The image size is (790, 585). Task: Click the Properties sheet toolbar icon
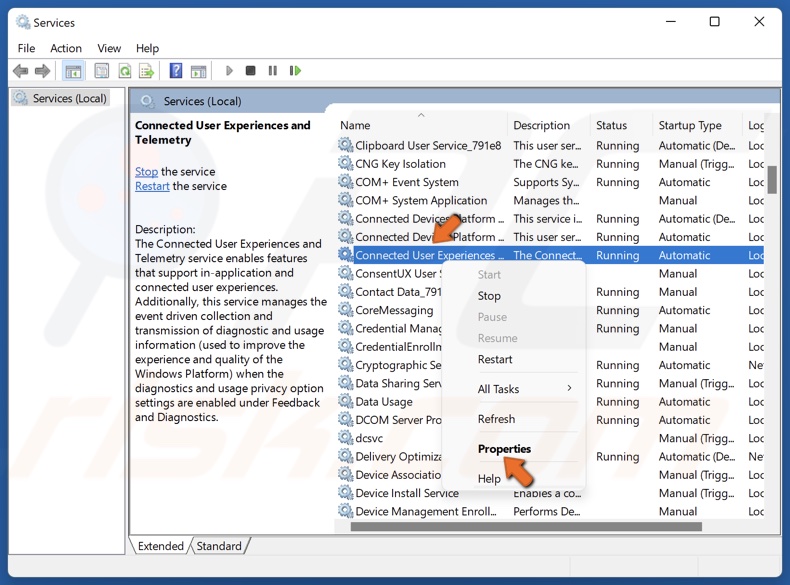click(101, 71)
